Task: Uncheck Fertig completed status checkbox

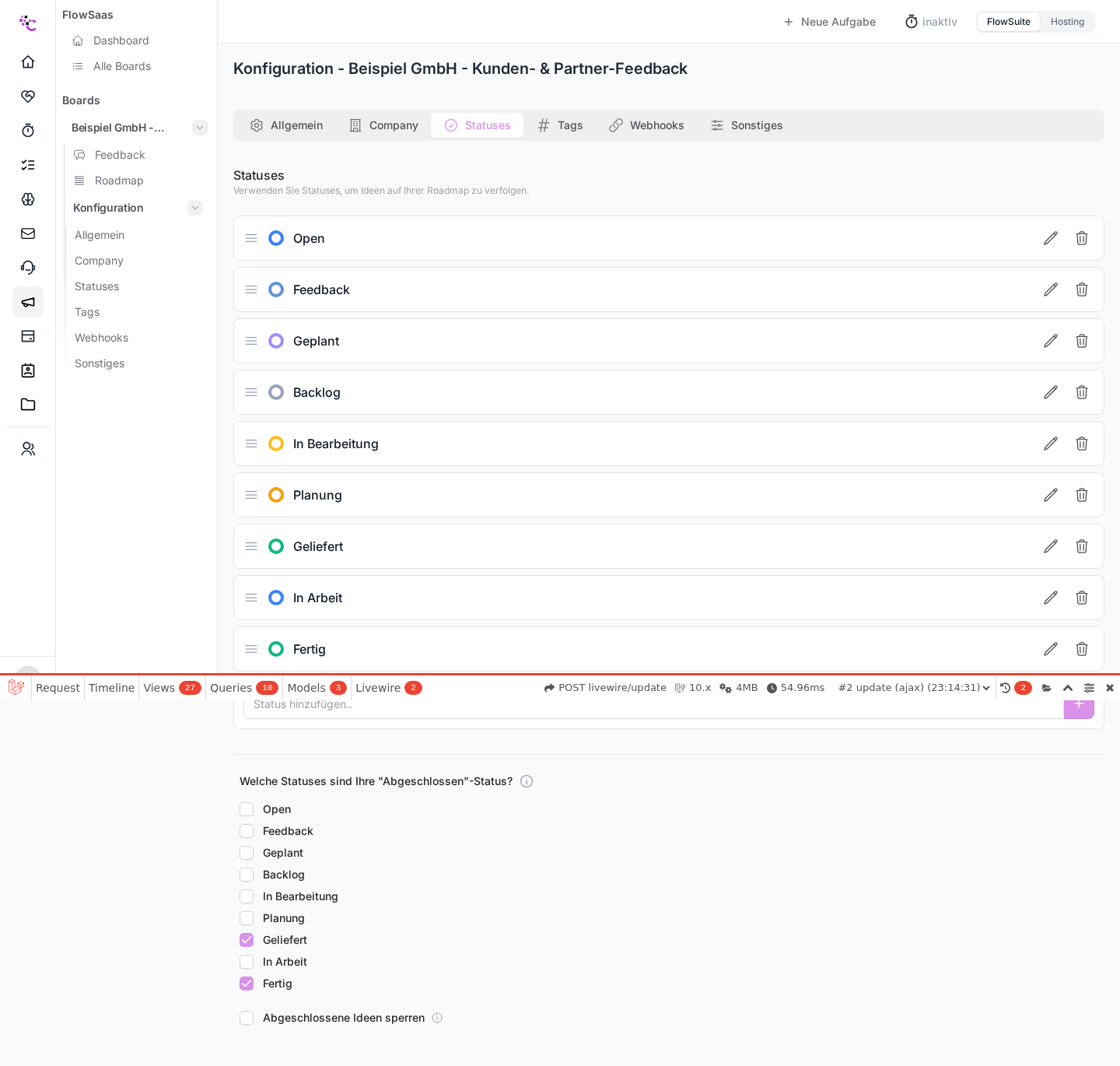Action: coord(247,984)
